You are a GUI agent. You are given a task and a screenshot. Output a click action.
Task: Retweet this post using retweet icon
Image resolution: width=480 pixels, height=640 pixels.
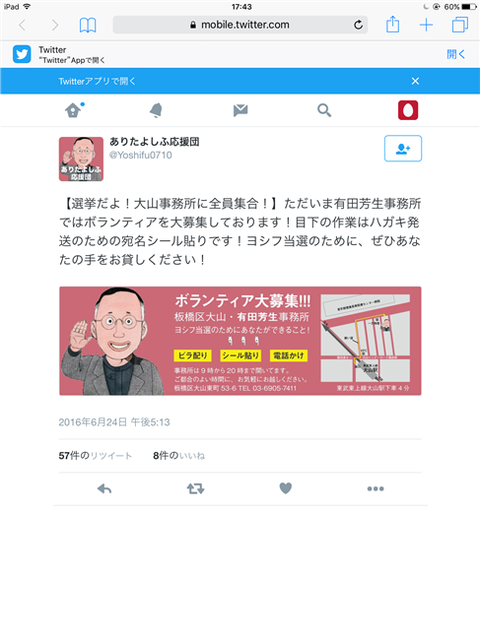196,489
